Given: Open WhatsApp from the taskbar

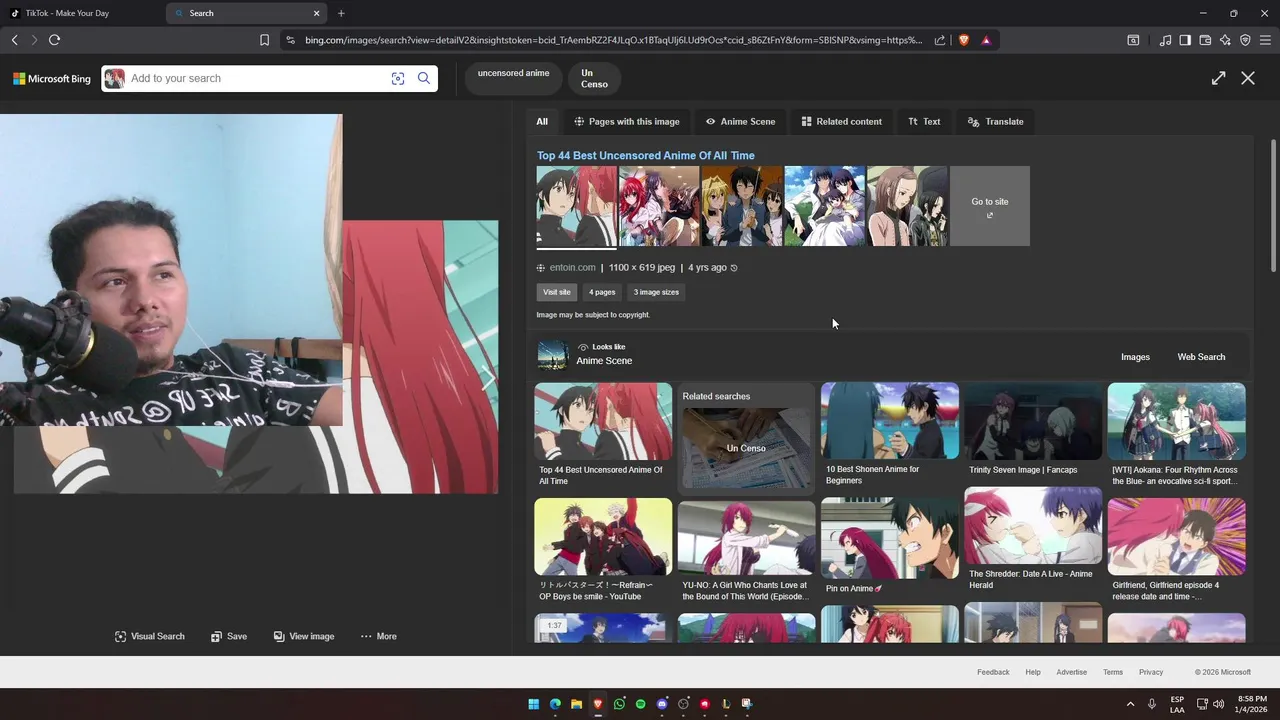Looking at the screenshot, I should (x=619, y=704).
